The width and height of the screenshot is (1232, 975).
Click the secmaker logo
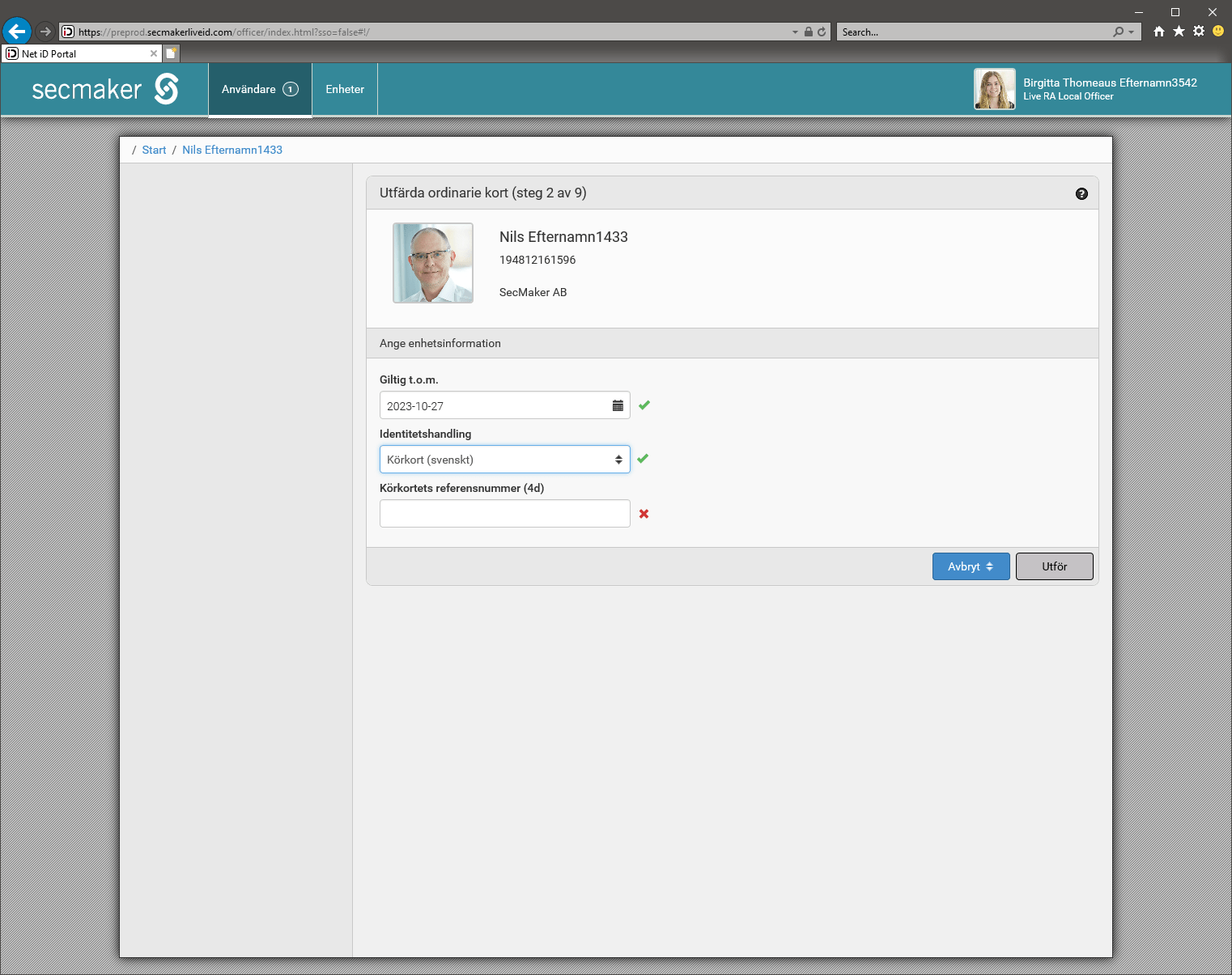coord(105,89)
